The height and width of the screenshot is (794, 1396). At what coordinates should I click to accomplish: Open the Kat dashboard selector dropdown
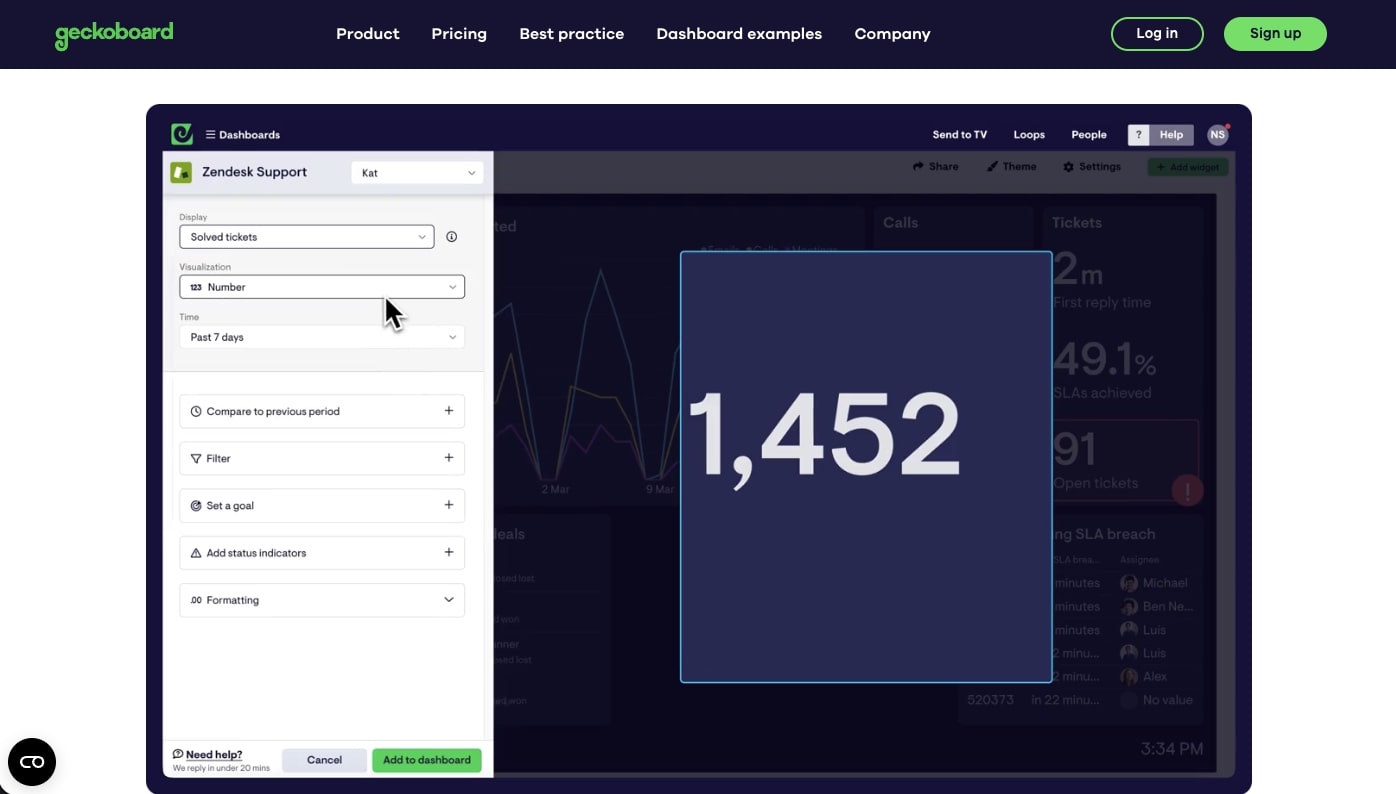coord(417,172)
